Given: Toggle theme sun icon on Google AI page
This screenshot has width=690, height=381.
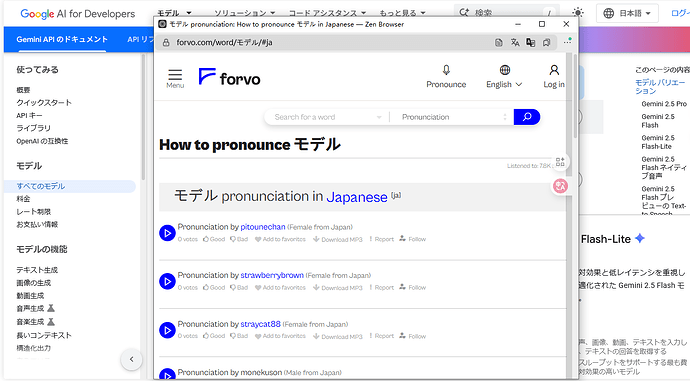Looking at the screenshot, I should [578, 13].
